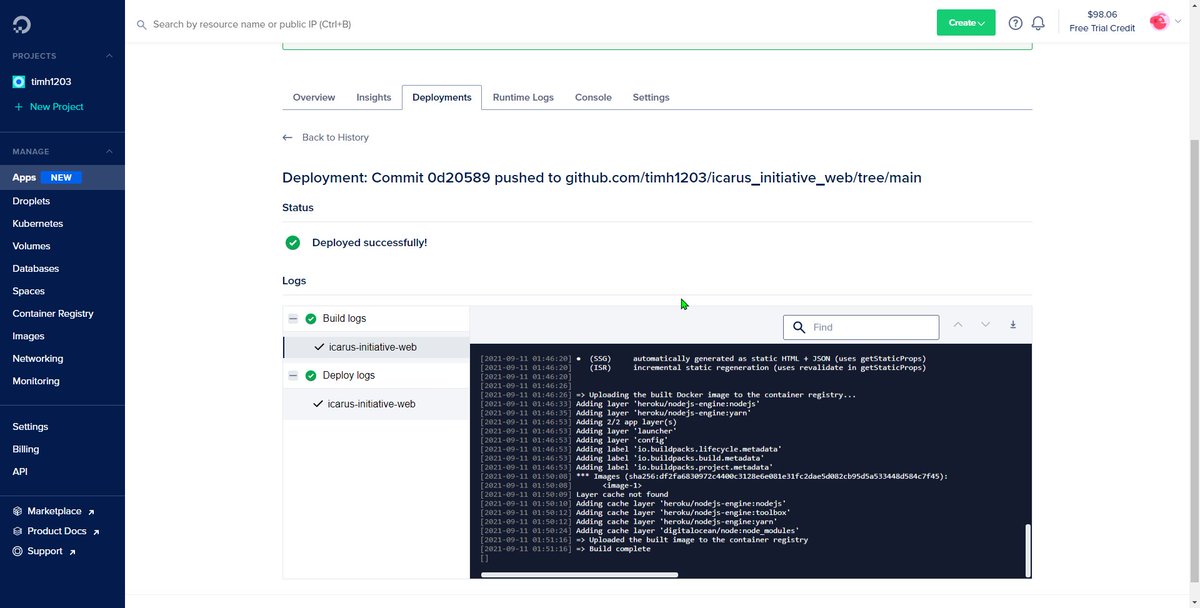Image resolution: width=1200 pixels, height=608 pixels.
Task: Click the back arrow beside Back to History
Action: click(x=288, y=137)
